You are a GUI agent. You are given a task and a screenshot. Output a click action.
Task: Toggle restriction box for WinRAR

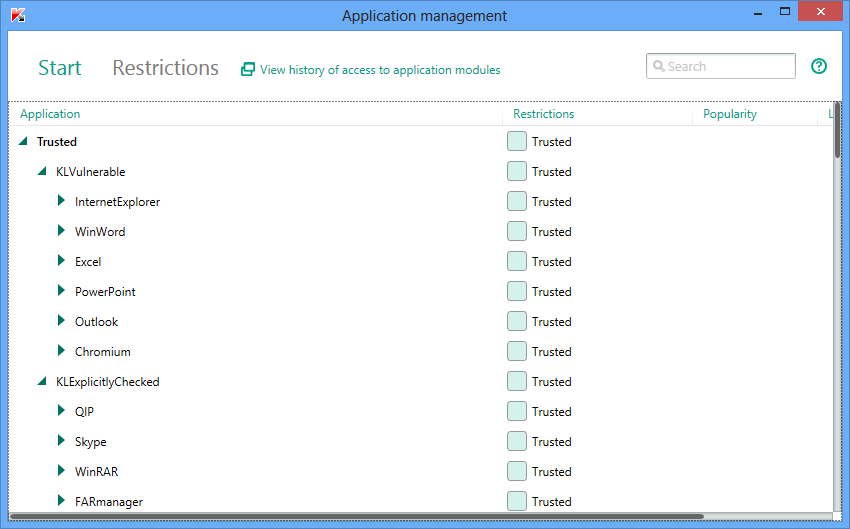(x=517, y=472)
